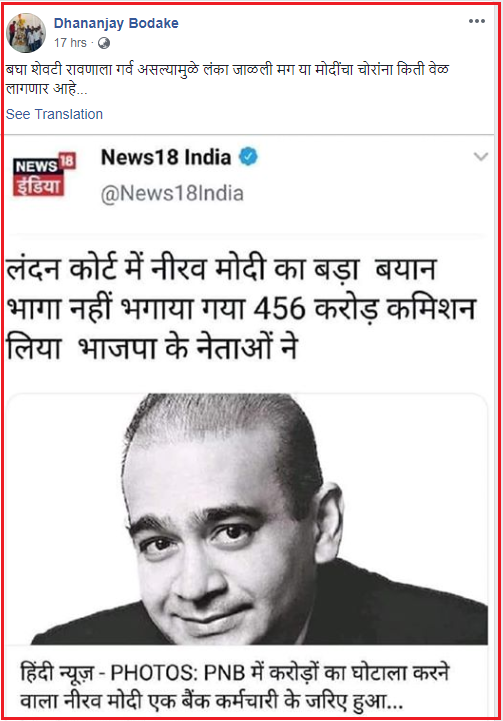Viewport: 503px width, 721px height.
Task: Click See Translation link
Action: (54, 114)
